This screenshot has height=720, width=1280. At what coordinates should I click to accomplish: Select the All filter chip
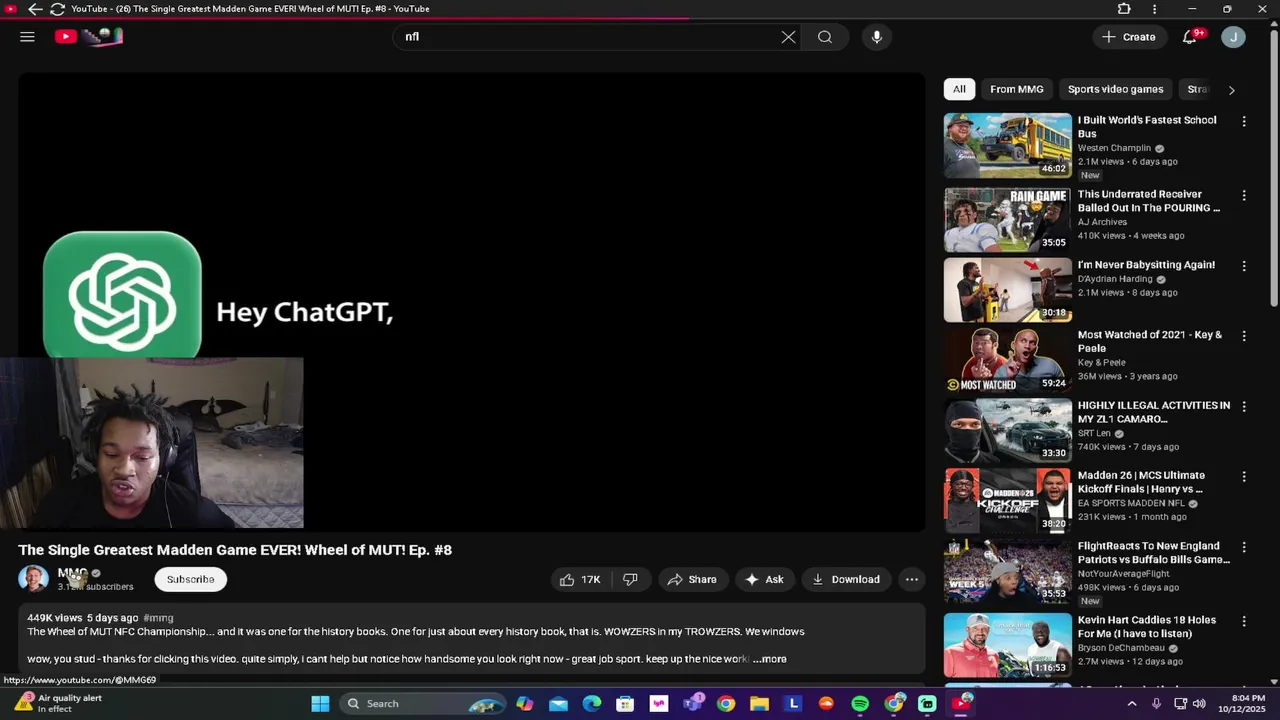tap(959, 89)
